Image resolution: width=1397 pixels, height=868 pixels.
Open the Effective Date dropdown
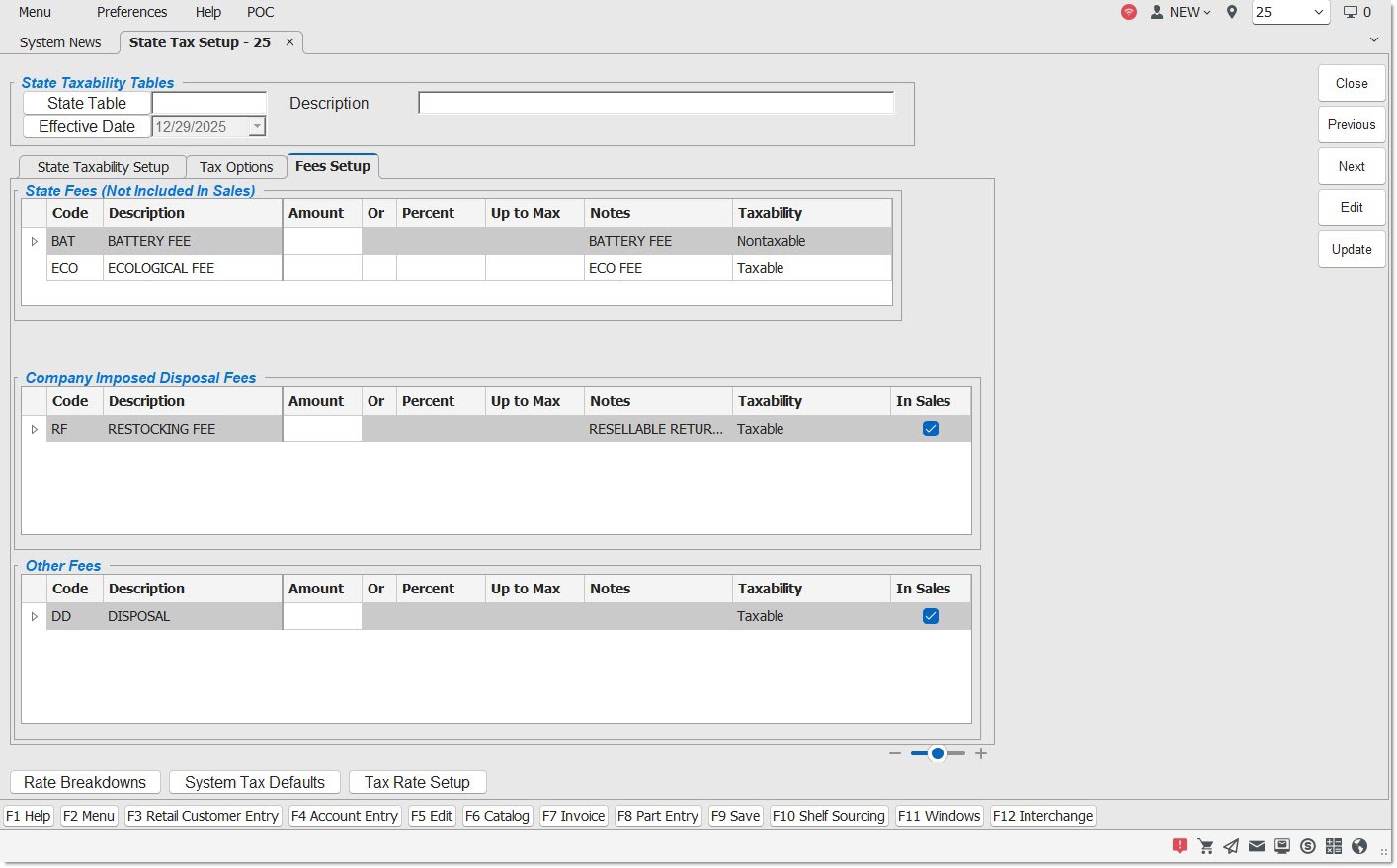coord(257,126)
